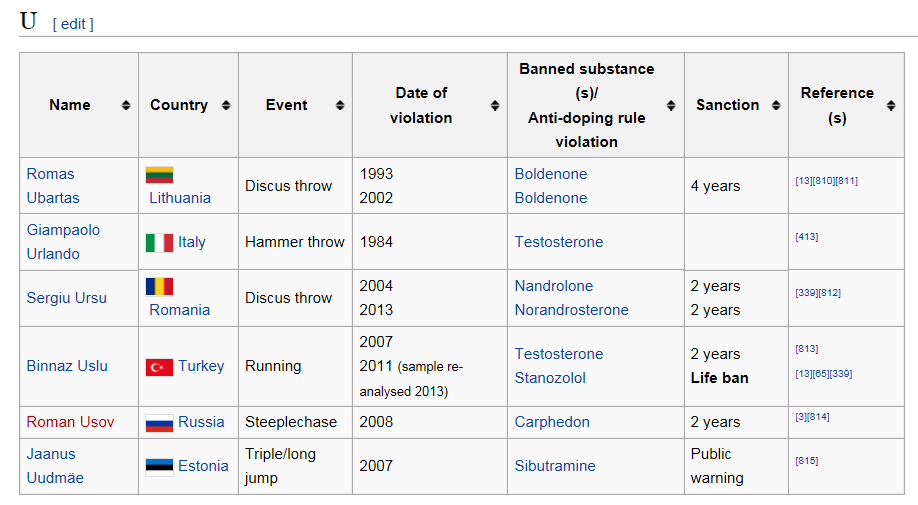
Task: Open the Binnaz Uslu page
Action: tap(67, 366)
